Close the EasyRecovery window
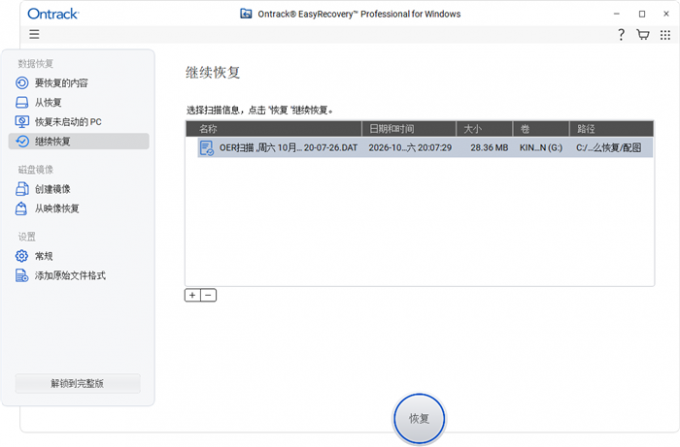680x447 pixels. click(x=667, y=14)
